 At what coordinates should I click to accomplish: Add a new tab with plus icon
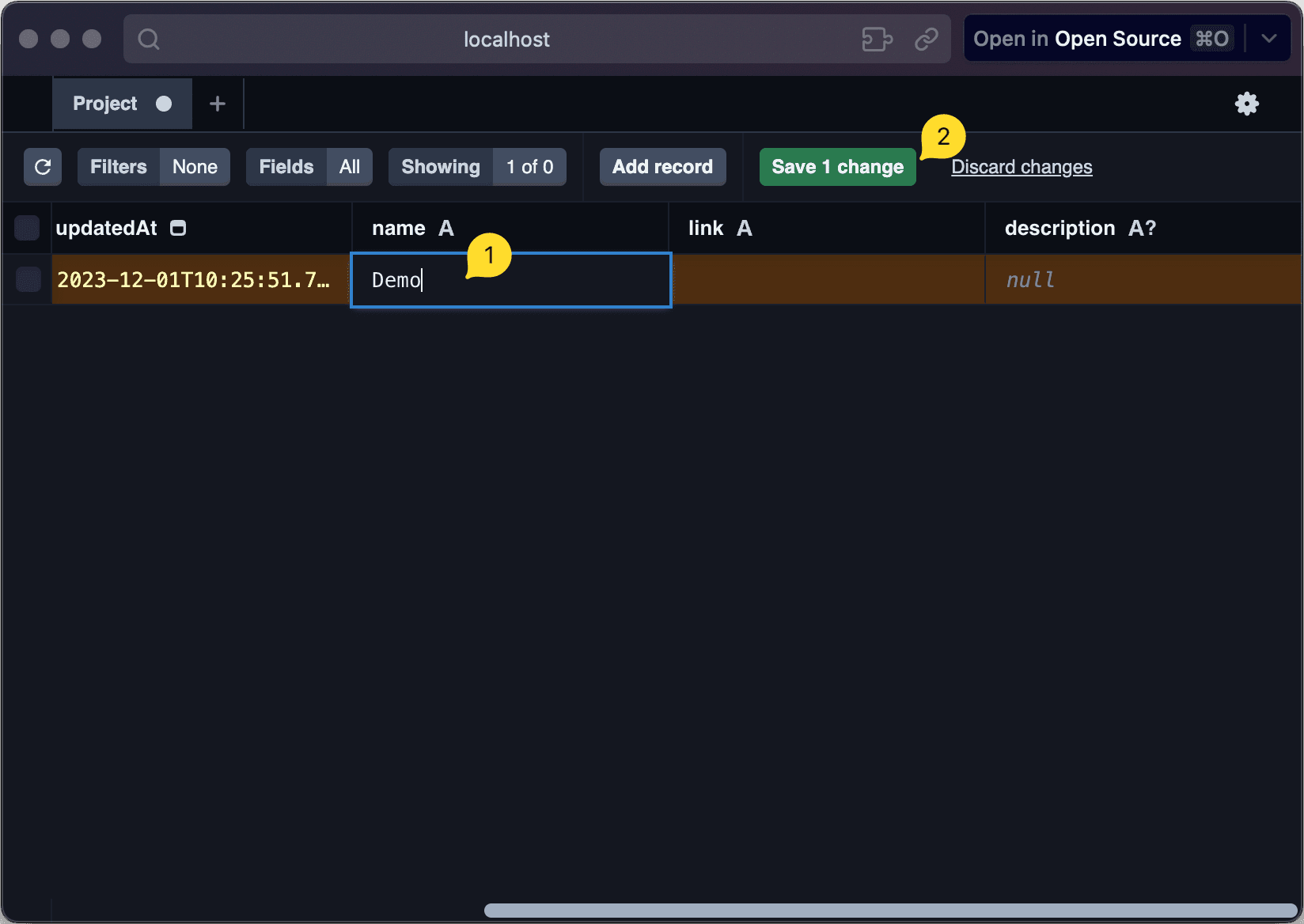click(x=218, y=104)
